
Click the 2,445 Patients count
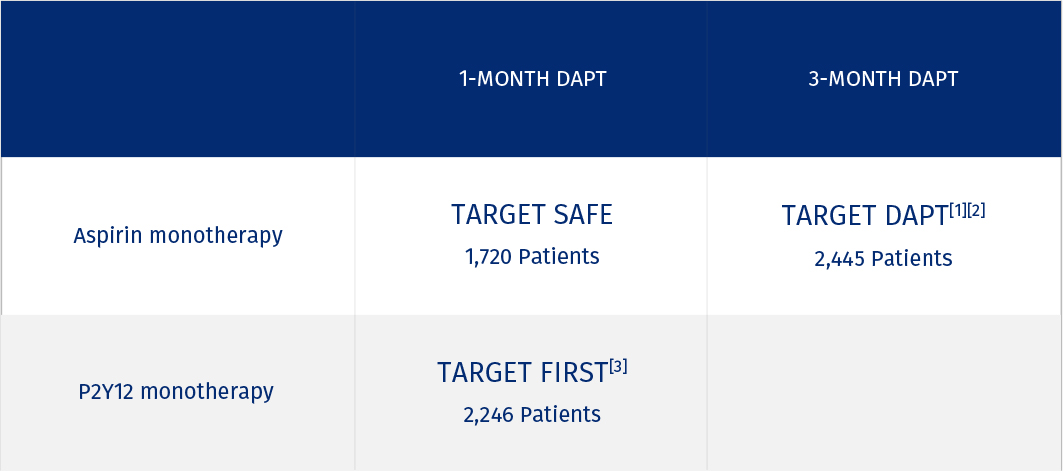[883, 259]
